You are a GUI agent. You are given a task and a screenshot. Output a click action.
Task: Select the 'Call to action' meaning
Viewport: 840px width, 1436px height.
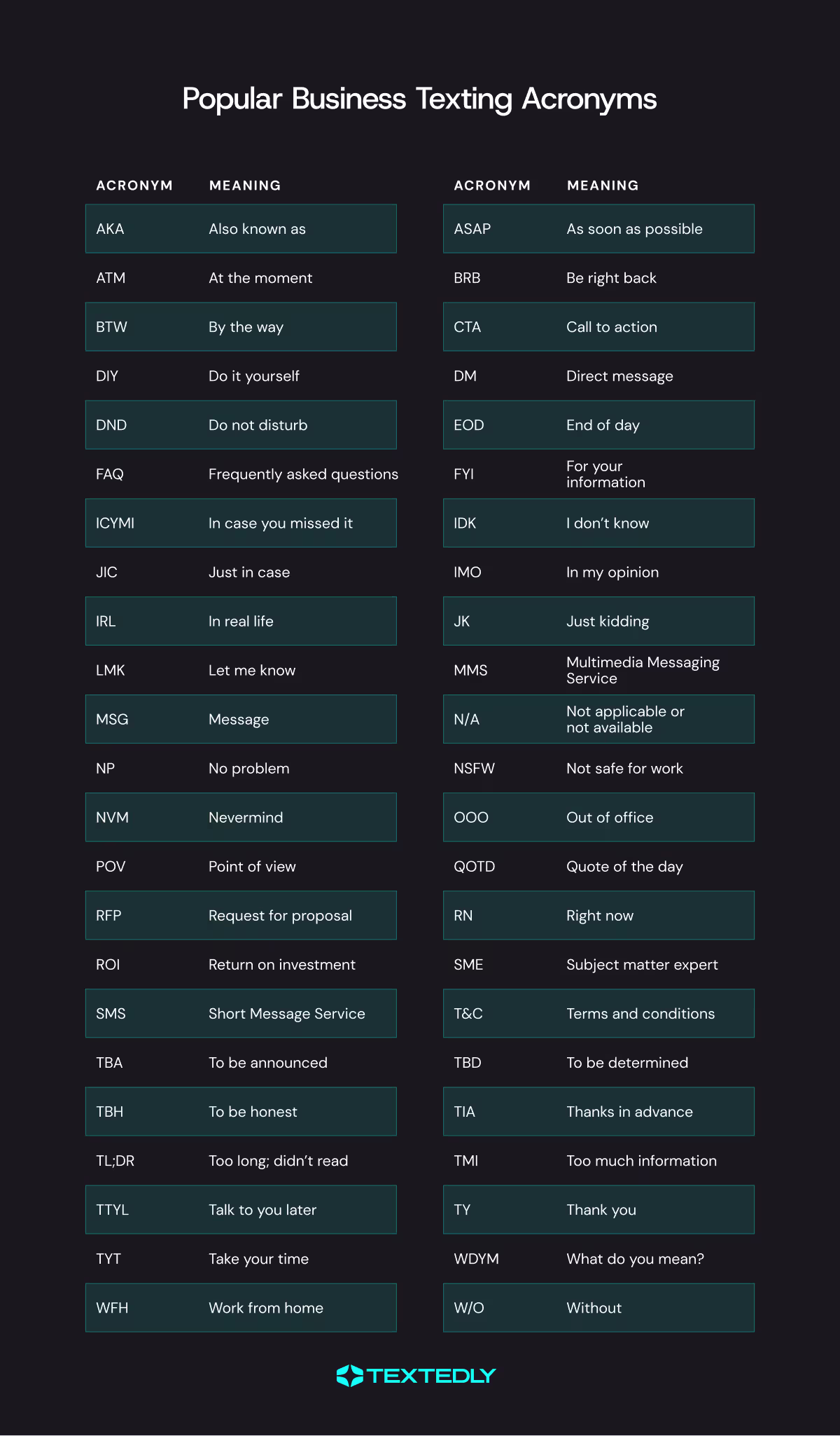coord(612,327)
